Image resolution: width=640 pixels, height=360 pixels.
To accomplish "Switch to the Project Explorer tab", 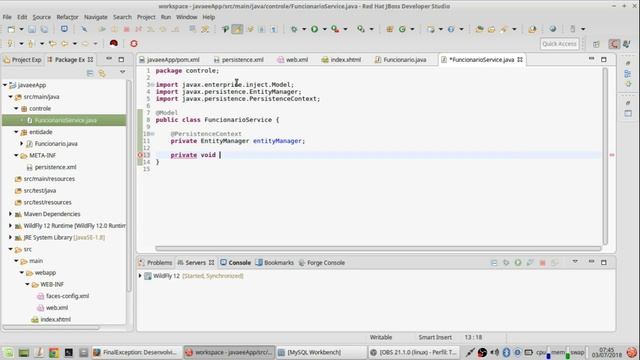I will [x=22, y=60].
